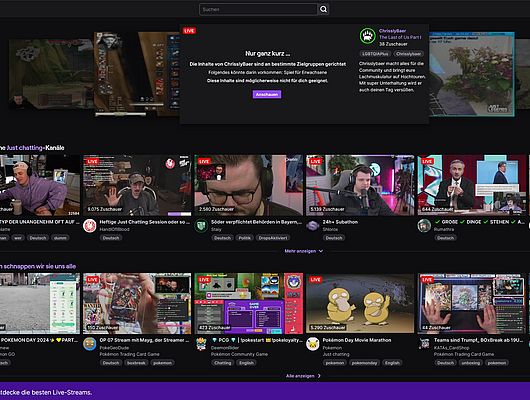Open the Rumathra channel name
Screen dimensions: 530x400
pyautogui.click(x=444, y=229)
